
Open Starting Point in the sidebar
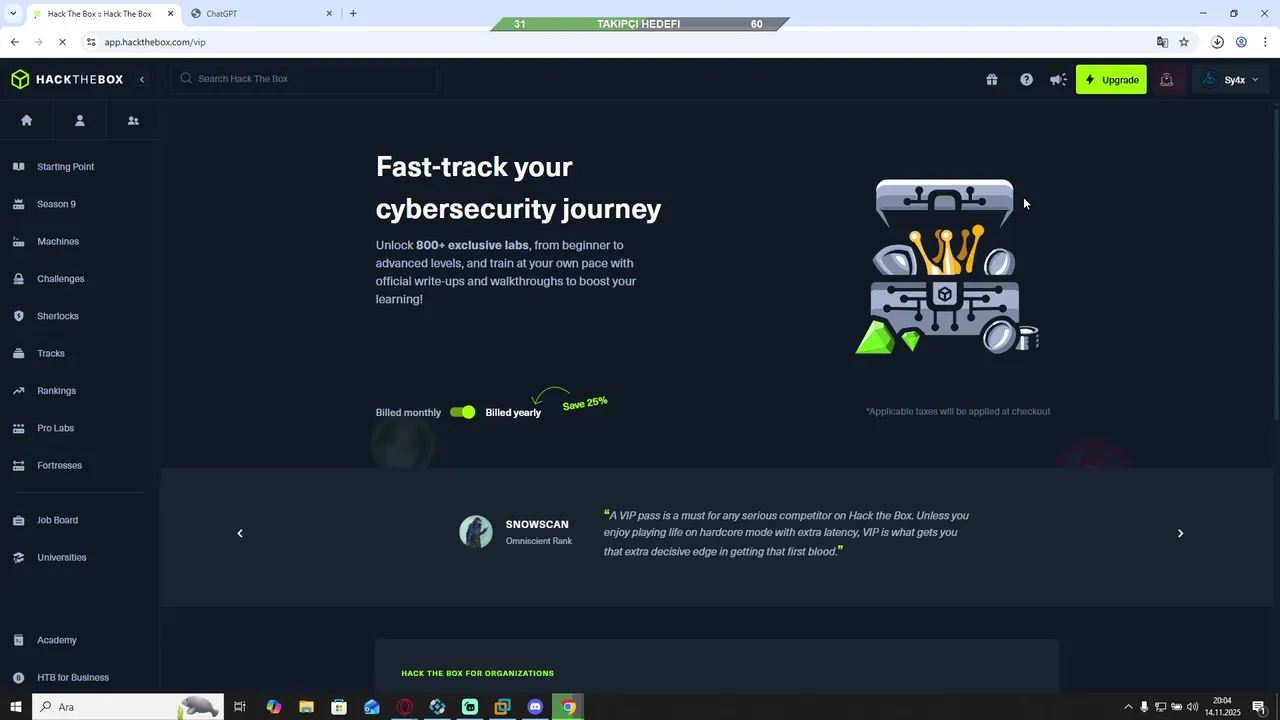tap(65, 167)
